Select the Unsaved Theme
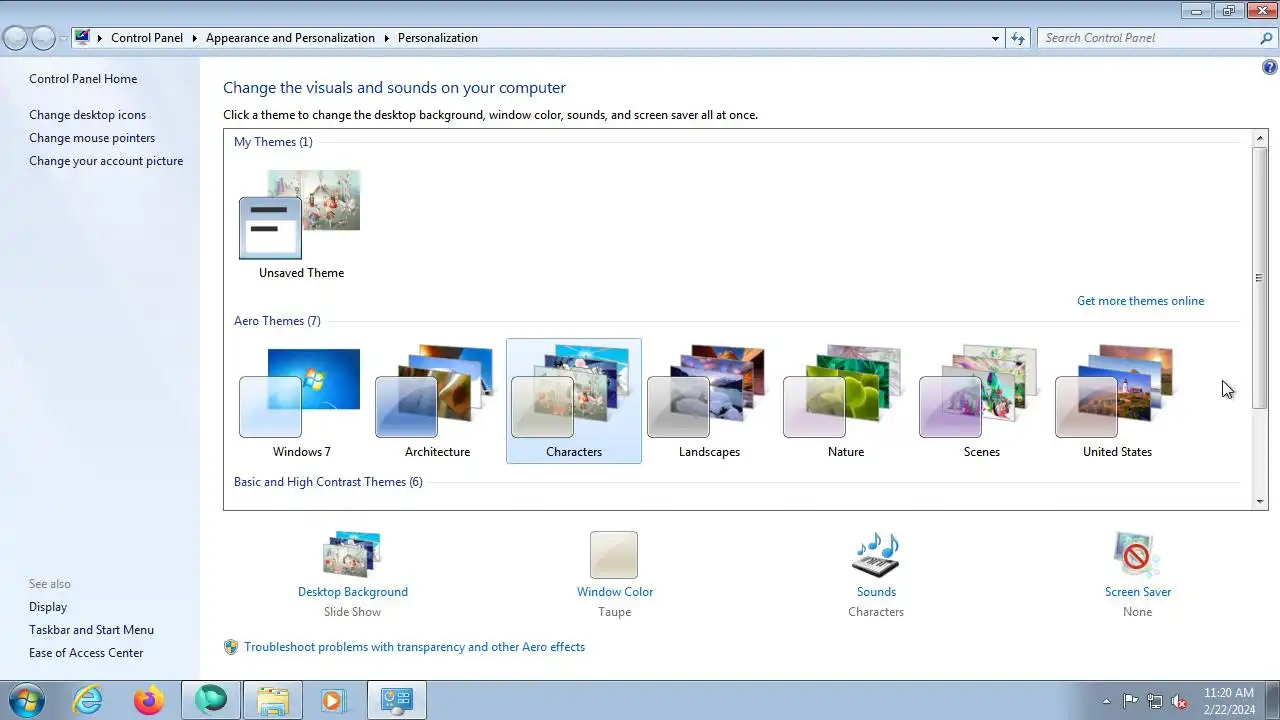 click(x=301, y=224)
